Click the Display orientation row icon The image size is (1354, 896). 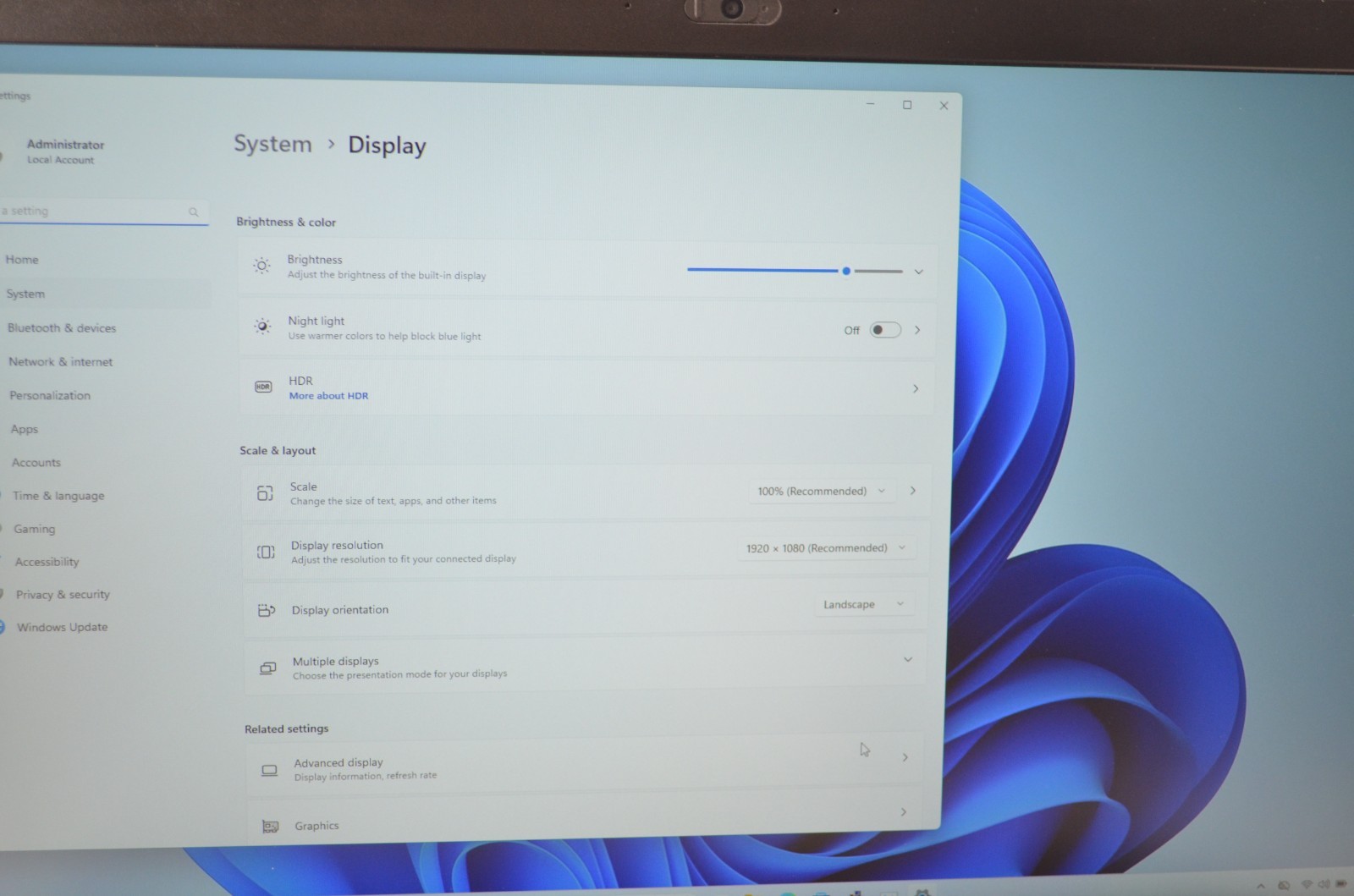point(267,610)
